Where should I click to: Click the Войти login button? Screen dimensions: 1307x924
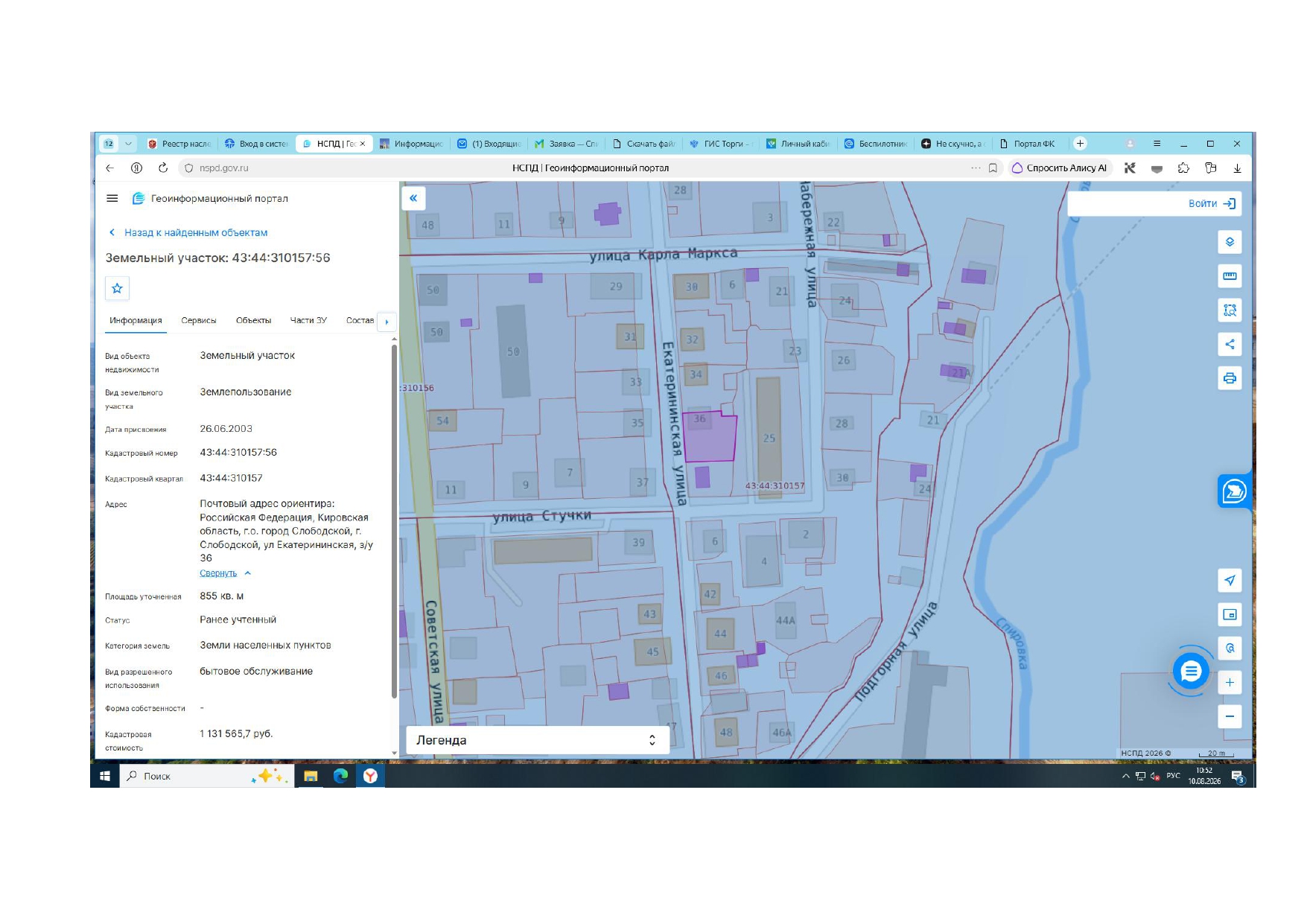coord(1212,203)
